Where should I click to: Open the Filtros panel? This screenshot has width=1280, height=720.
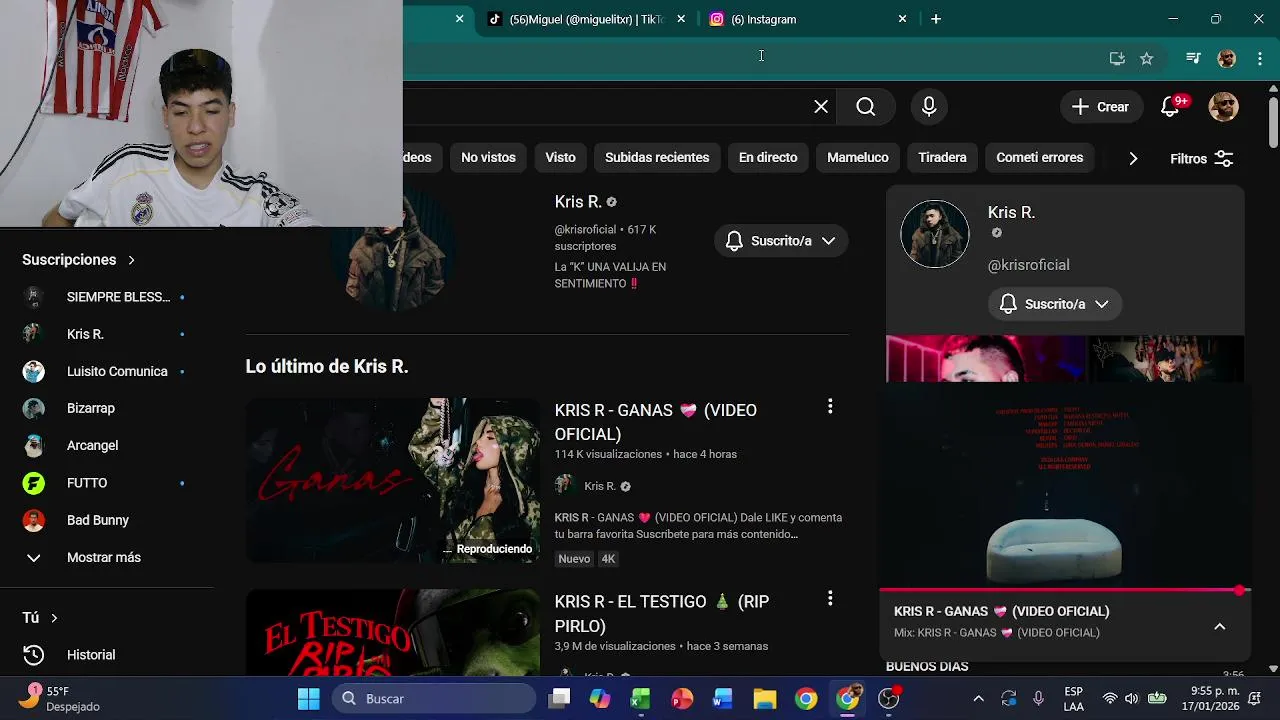[x=1201, y=159]
